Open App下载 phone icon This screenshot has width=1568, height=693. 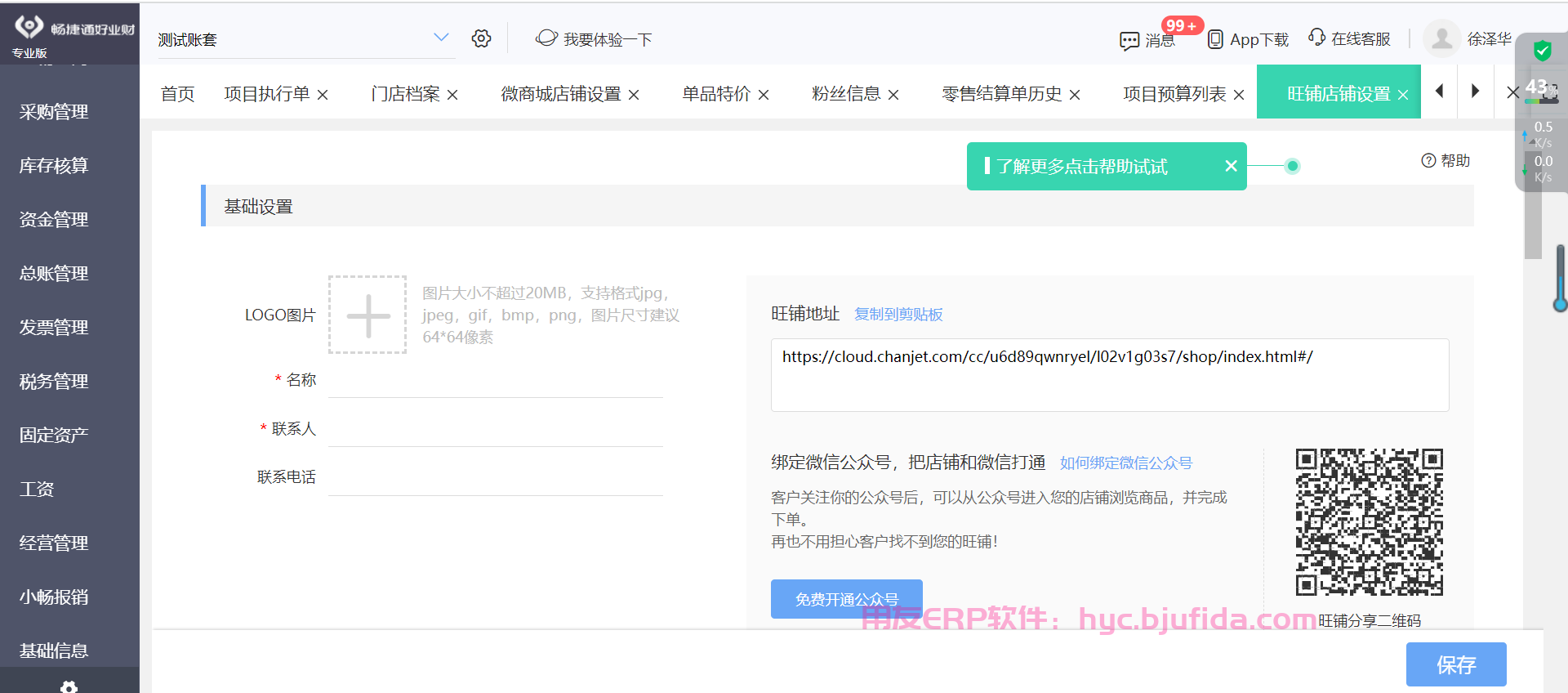click(x=1215, y=39)
